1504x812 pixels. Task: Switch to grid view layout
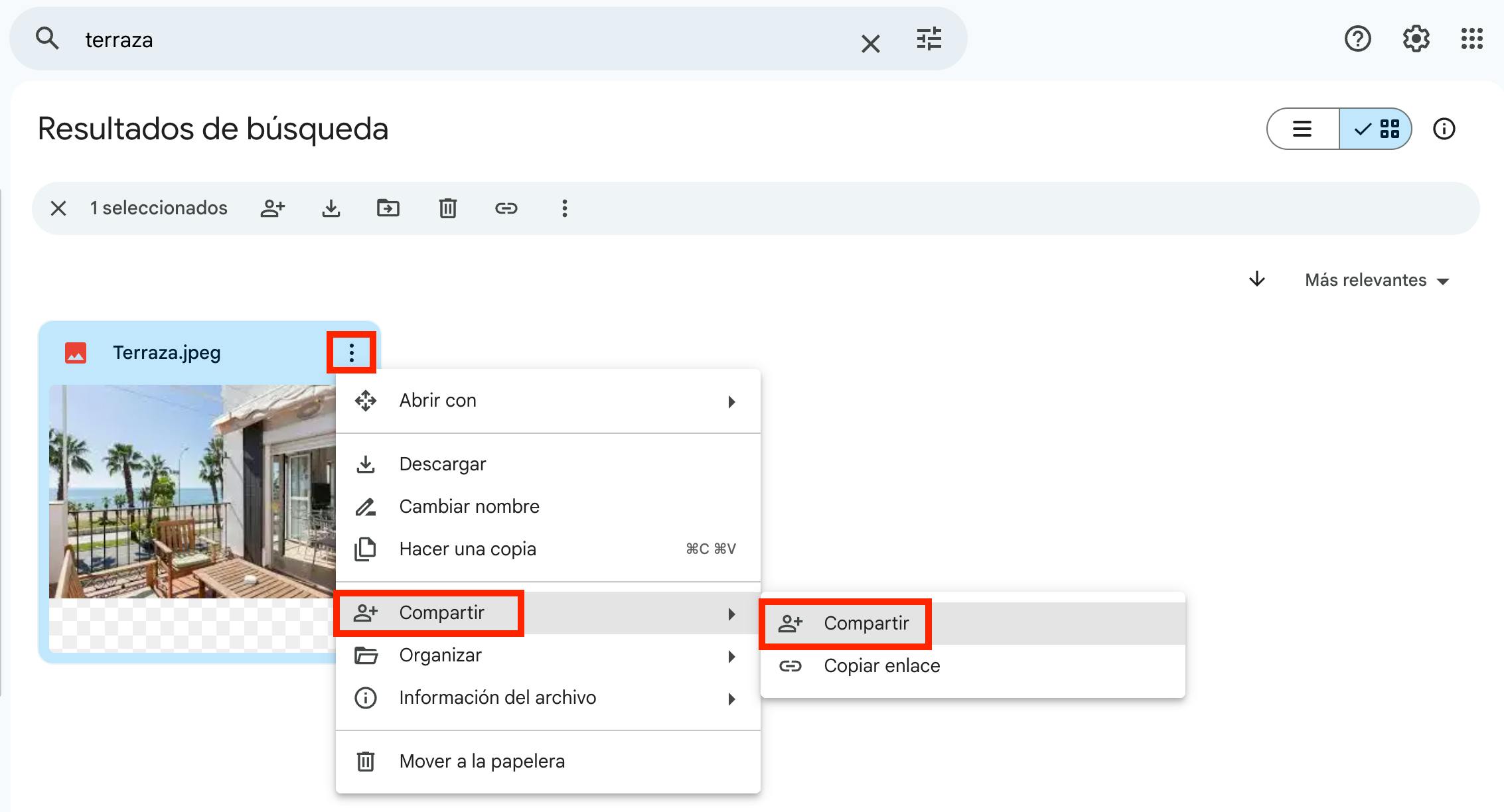[1376, 129]
